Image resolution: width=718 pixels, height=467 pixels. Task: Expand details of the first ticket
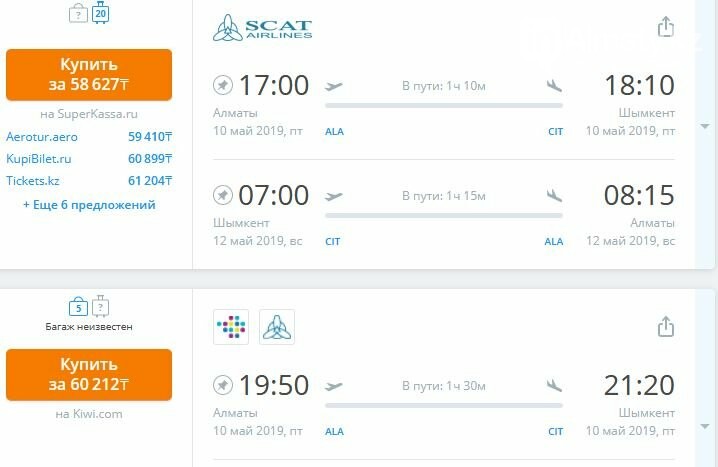[x=705, y=126]
